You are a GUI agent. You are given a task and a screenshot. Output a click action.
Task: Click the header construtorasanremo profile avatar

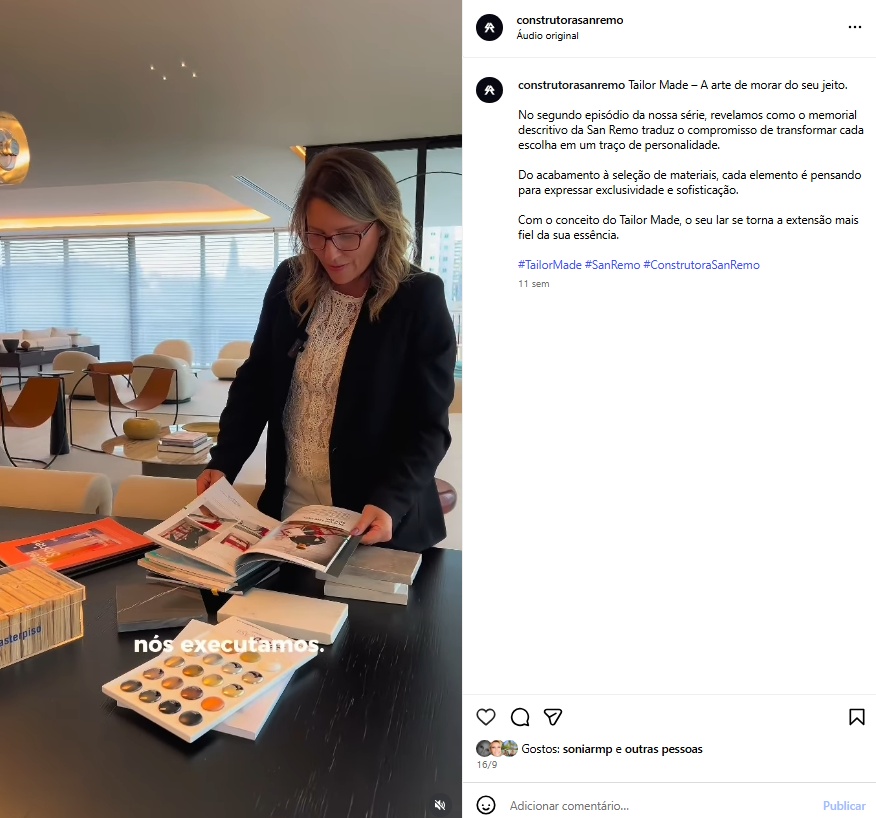click(489, 27)
